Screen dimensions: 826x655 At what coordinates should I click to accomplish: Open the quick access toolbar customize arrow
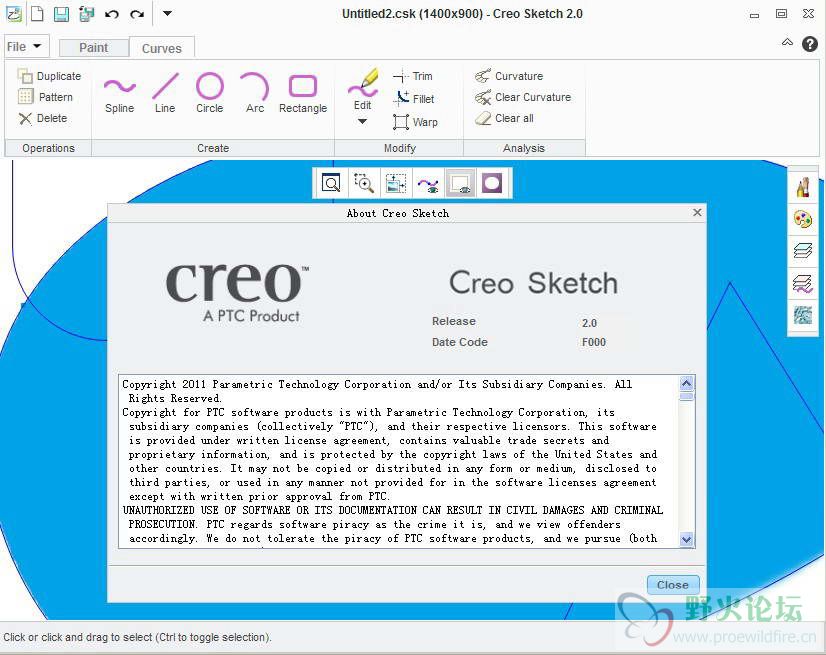coord(167,13)
